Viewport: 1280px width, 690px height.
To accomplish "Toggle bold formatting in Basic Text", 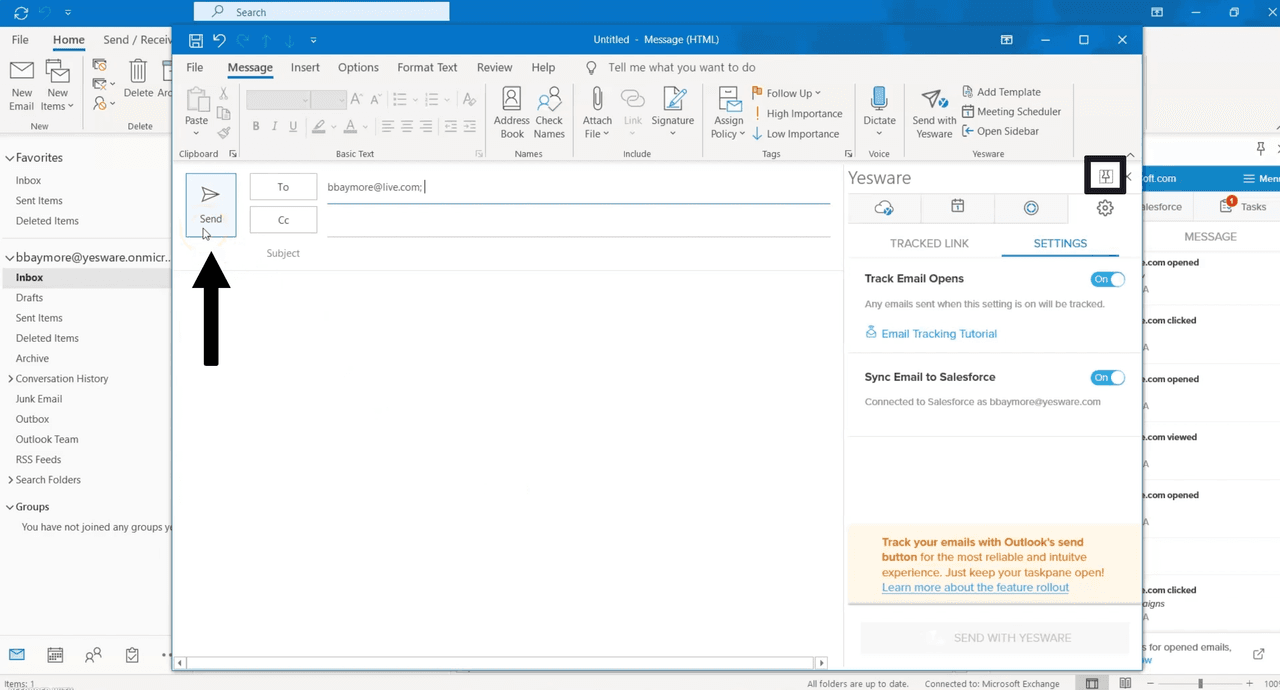I will tap(256, 125).
